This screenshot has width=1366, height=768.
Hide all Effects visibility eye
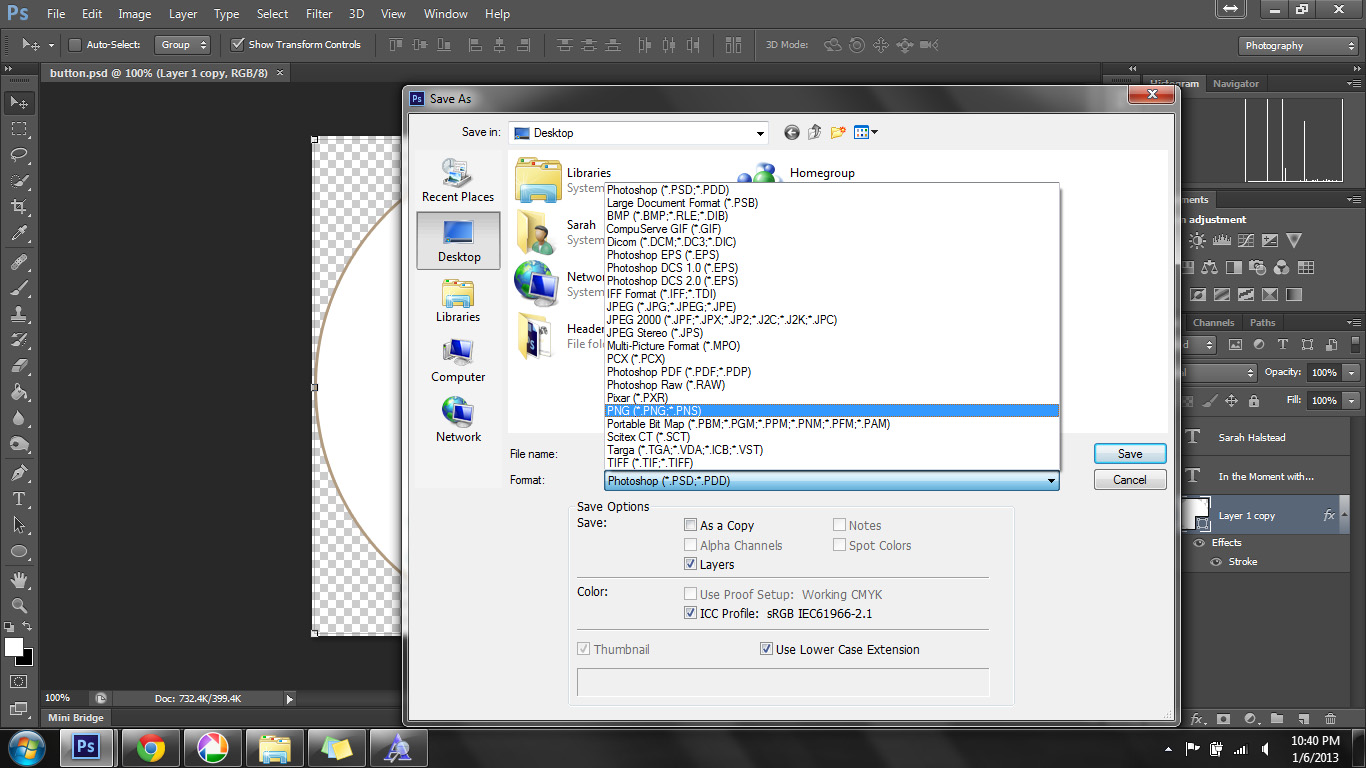click(x=1200, y=543)
